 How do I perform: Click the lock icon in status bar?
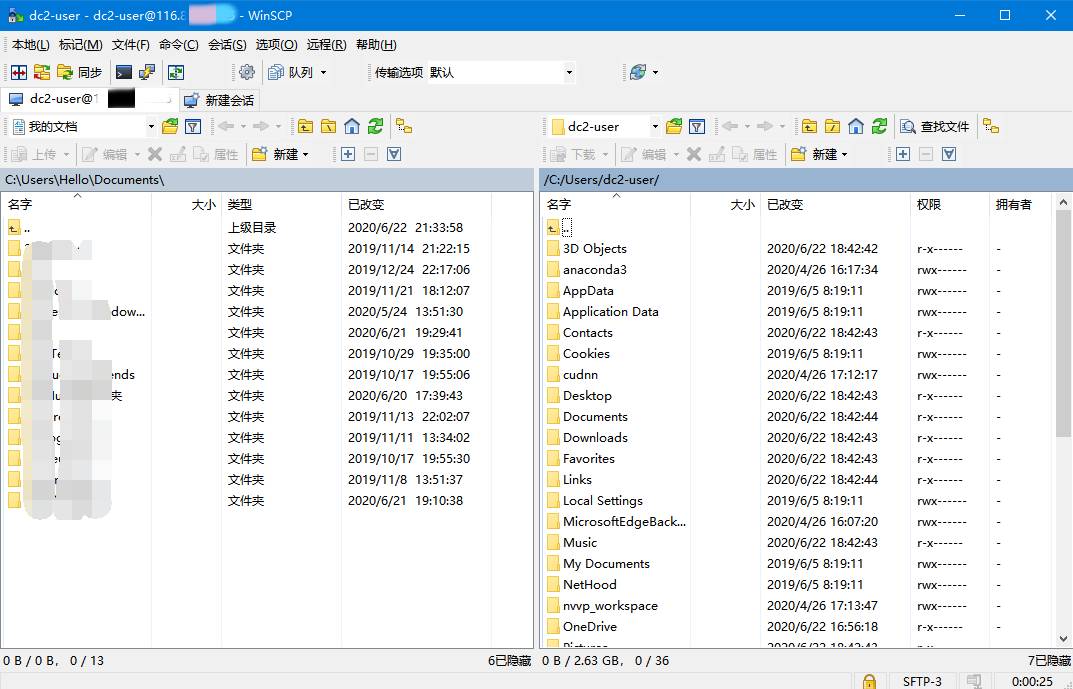(869, 681)
